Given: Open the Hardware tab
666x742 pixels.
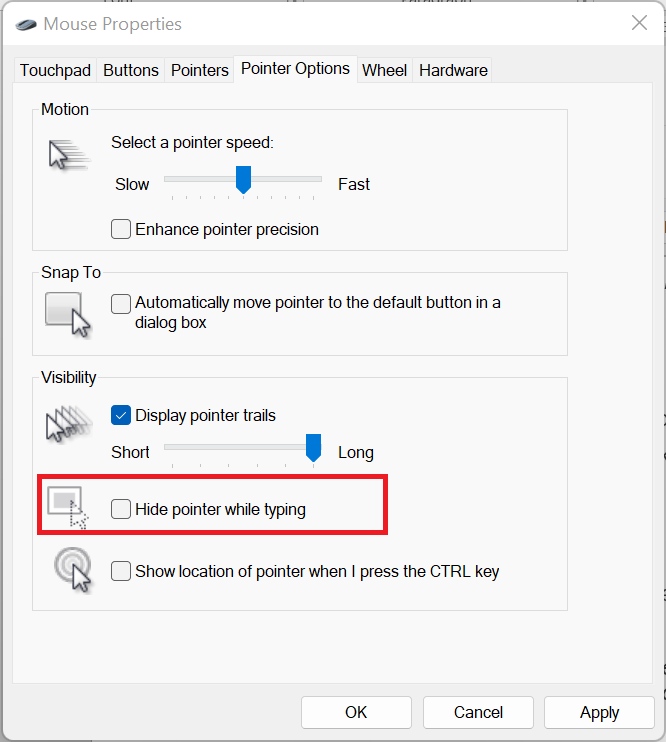Looking at the screenshot, I should [x=453, y=70].
